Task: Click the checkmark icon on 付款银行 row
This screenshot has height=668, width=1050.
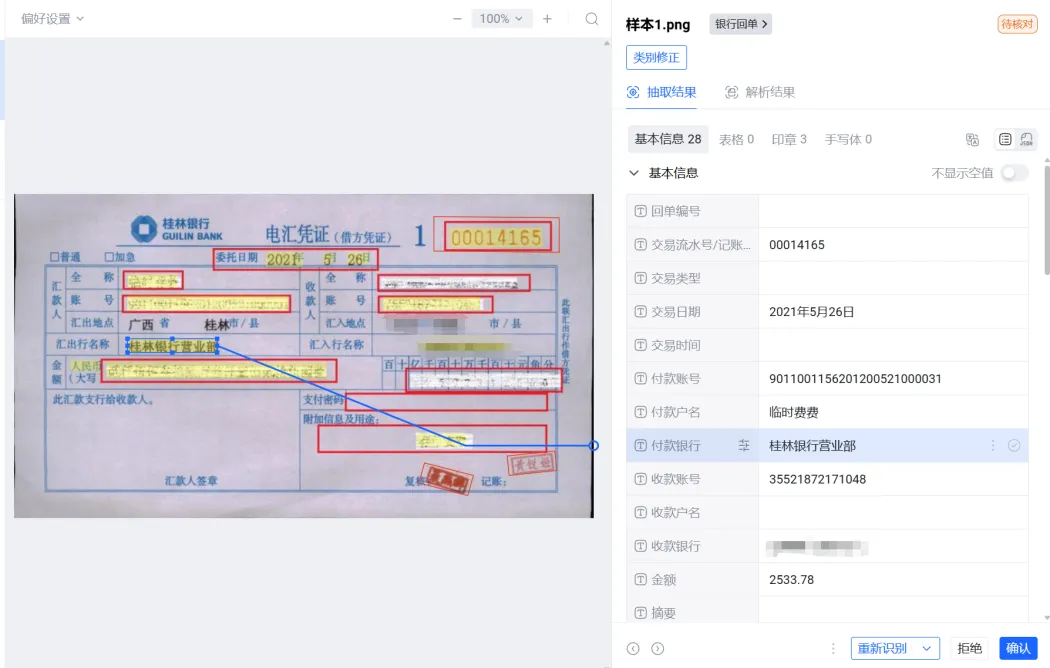Action: coord(1014,446)
